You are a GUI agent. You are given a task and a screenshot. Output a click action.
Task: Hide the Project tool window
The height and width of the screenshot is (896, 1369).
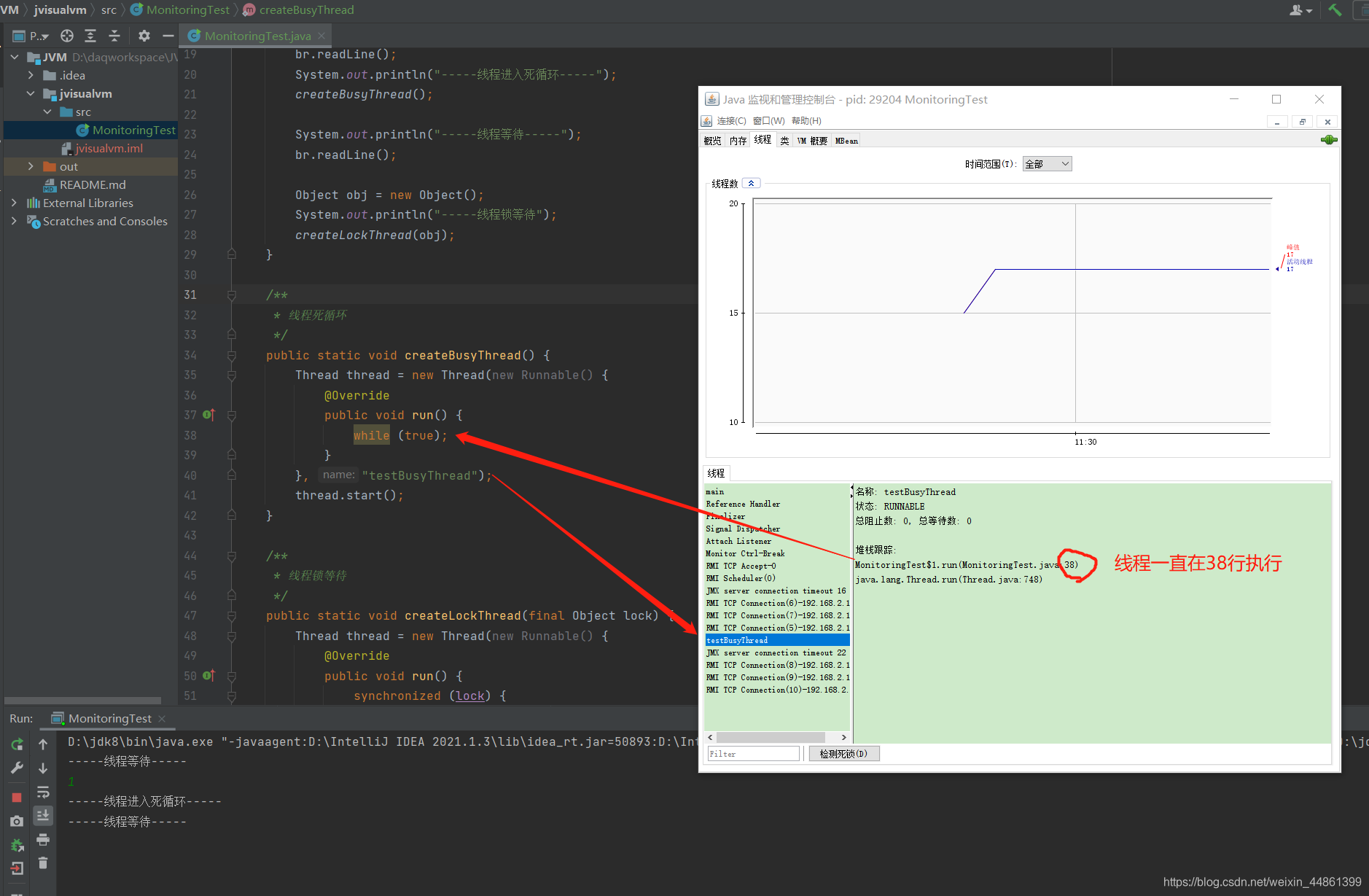[x=168, y=36]
